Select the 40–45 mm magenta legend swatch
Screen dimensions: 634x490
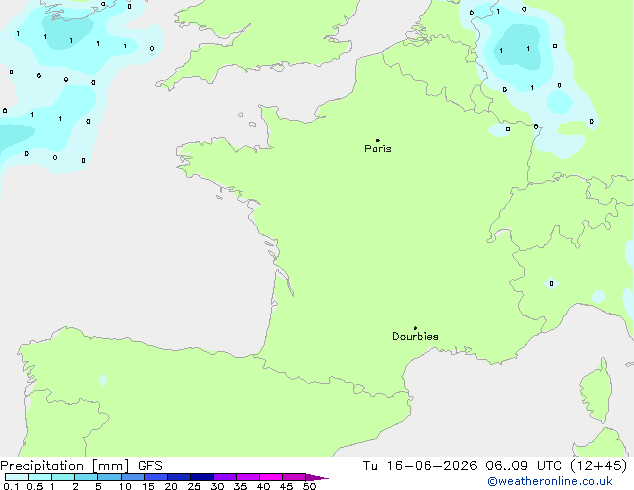pos(271,477)
